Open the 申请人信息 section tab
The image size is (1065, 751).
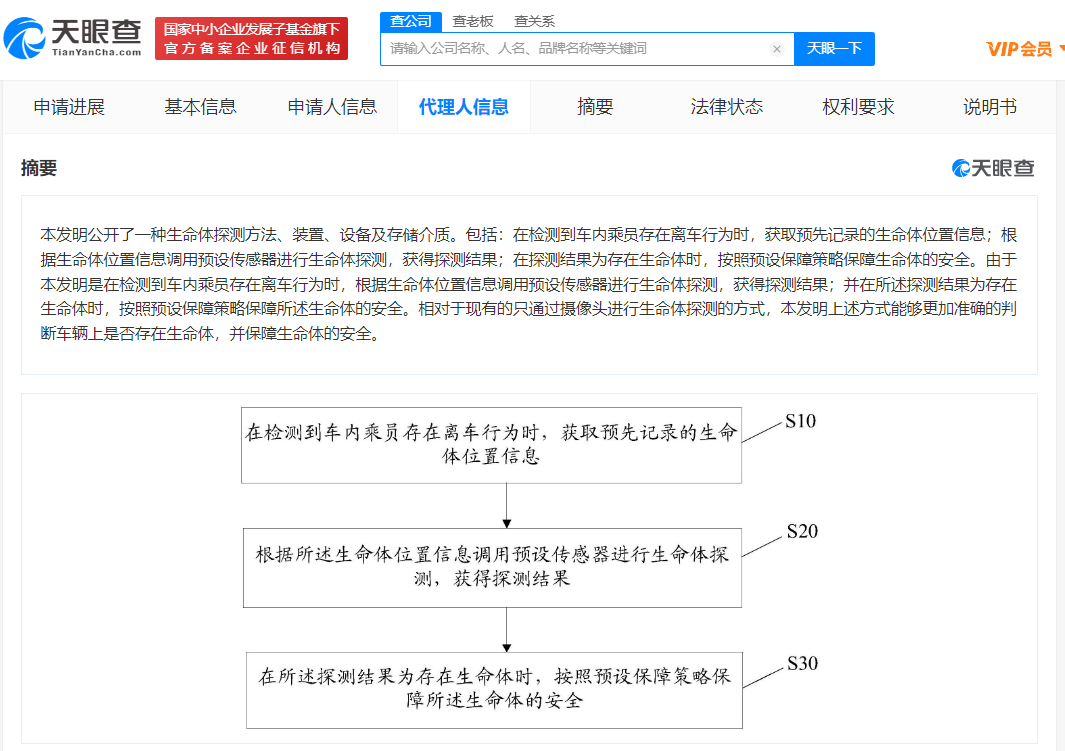pyautogui.click(x=332, y=107)
